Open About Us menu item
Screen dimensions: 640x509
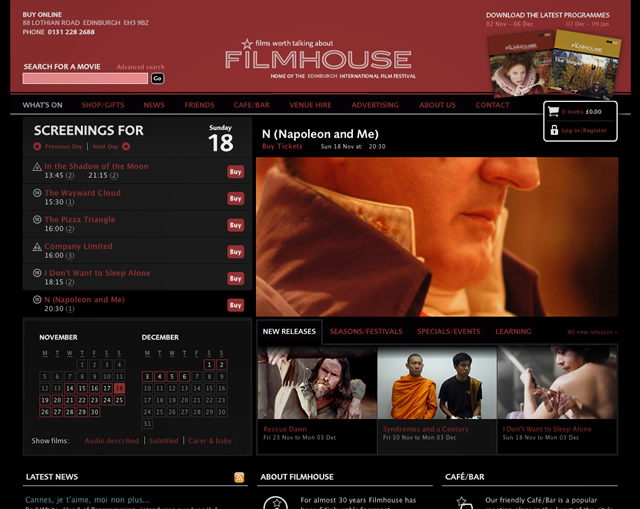point(437,105)
